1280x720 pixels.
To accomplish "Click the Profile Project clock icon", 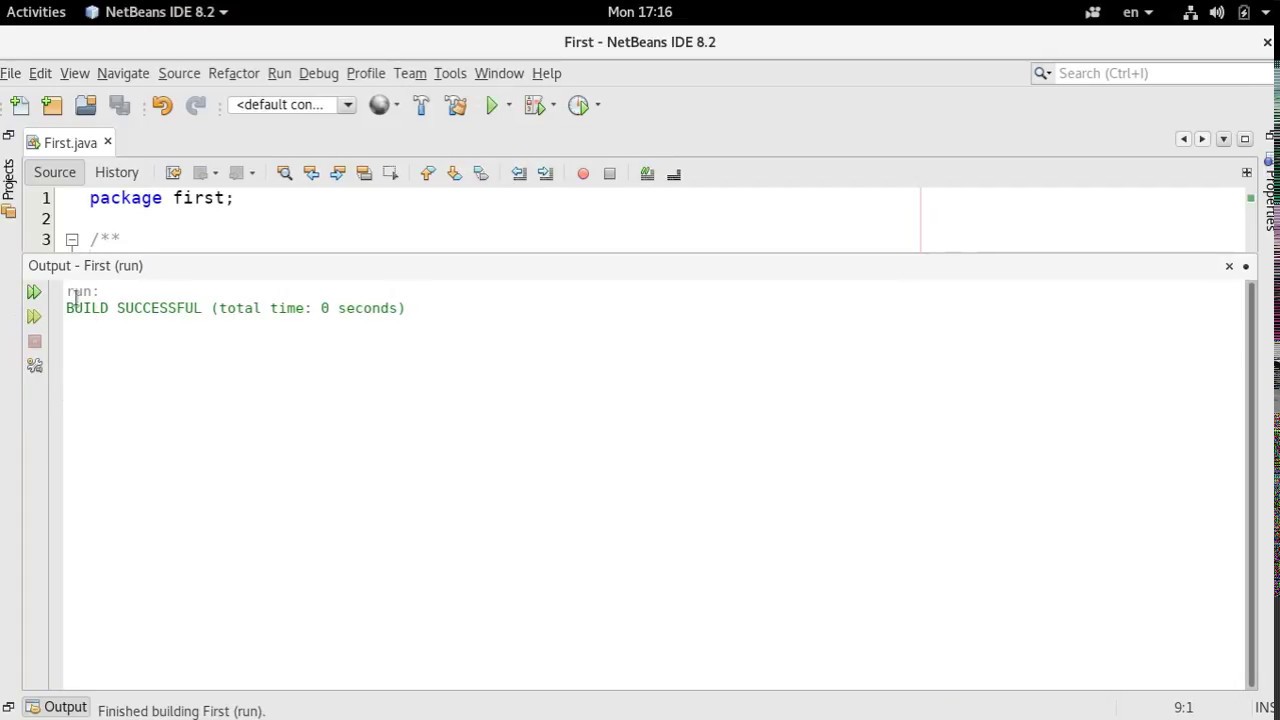I will (x=578, y=105).
